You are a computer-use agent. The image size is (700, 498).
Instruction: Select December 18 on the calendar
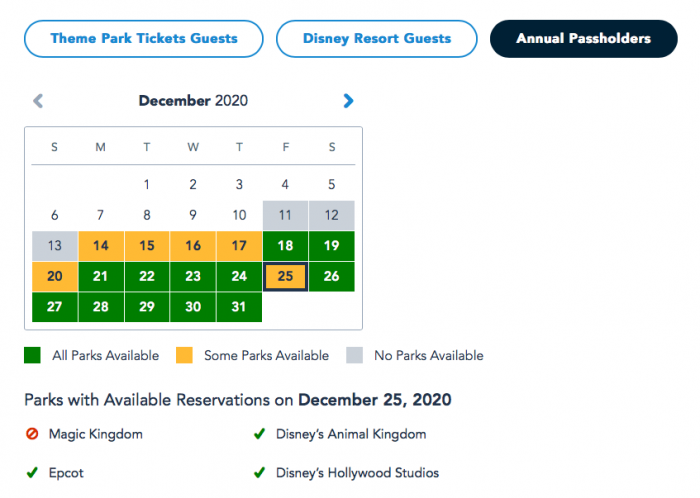285,246
